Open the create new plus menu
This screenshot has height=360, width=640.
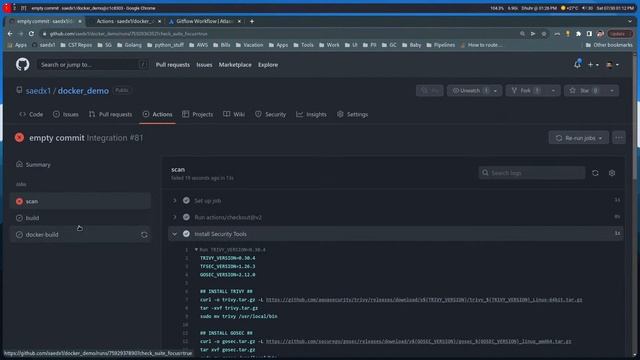tap(593, 64)
